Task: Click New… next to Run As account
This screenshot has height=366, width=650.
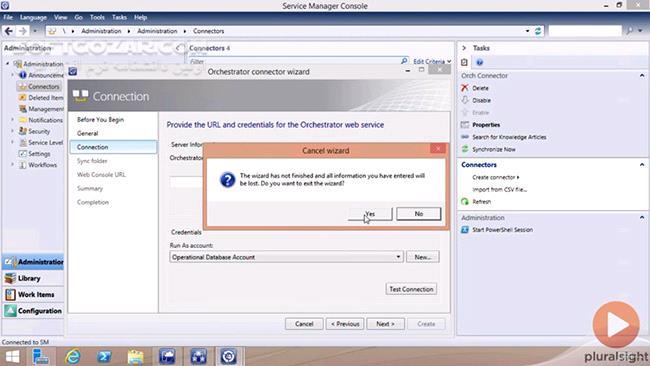Action: (x=422, y=257)
